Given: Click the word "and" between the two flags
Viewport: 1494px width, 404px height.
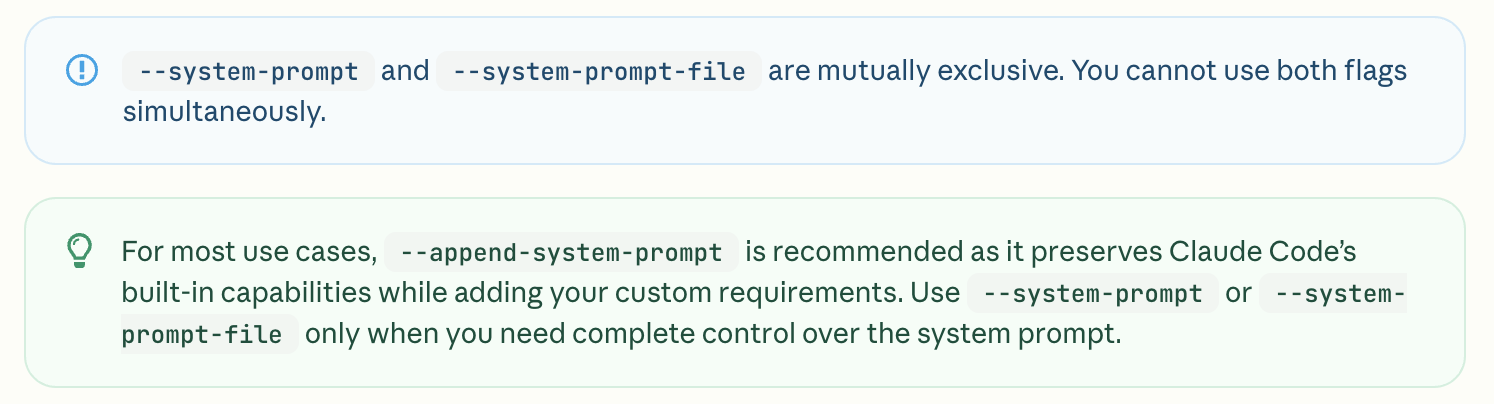Looking at the screenshot, I should 405,71.
